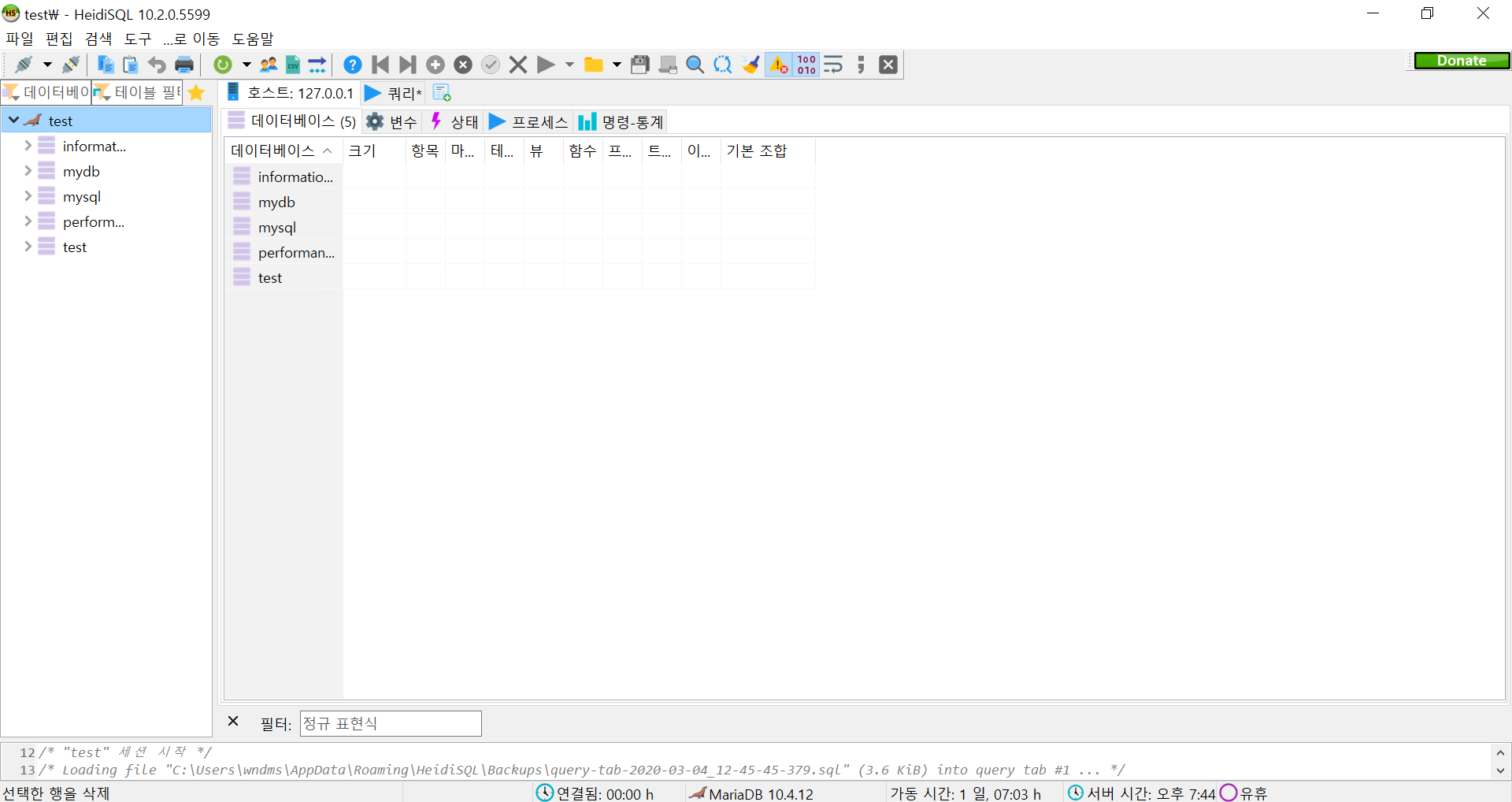Click the CSV import icon
Image resolution: width=1512 pixels, height=802 pixels.
click(x=293, y=65)
